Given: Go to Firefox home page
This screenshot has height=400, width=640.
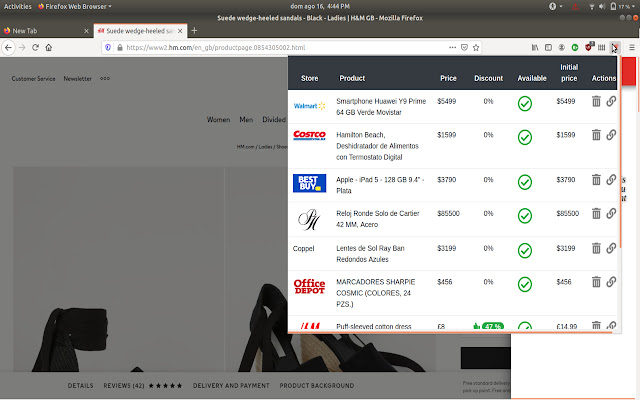Looking at the screenshot, I should pyautogui.click(x=49, y=47).
